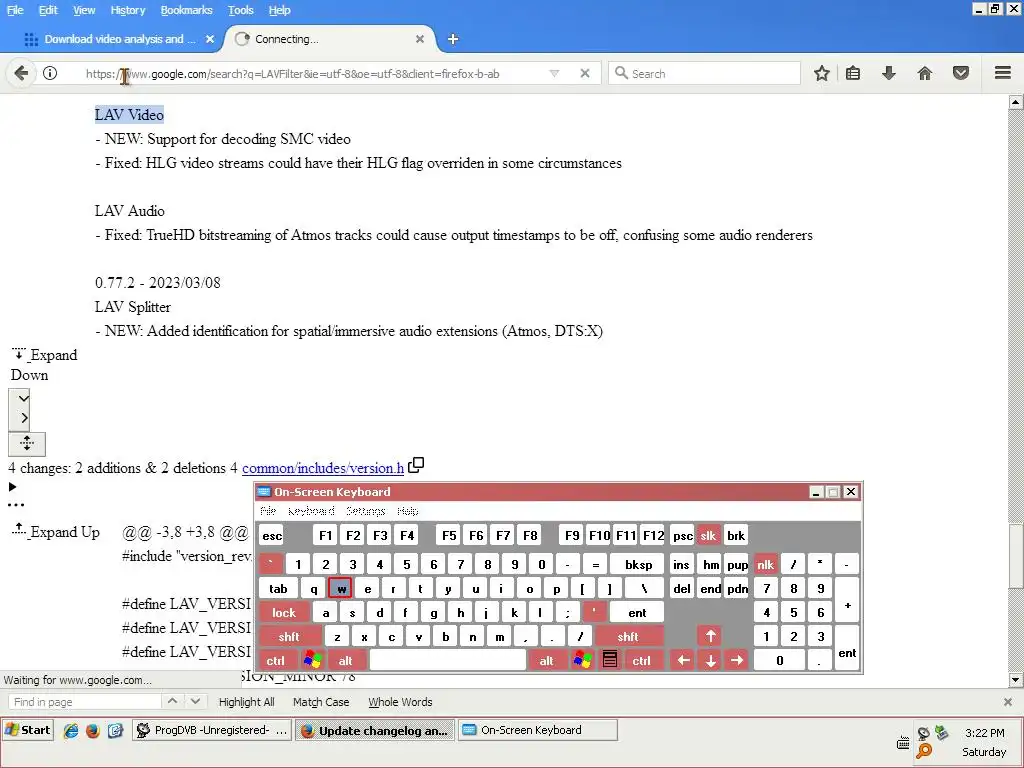Image resolution: width=1024 pixels, height=768 pixels.
Task: Open Keyboard menu in On-Screen Keyboard
Action: [311, 511]
